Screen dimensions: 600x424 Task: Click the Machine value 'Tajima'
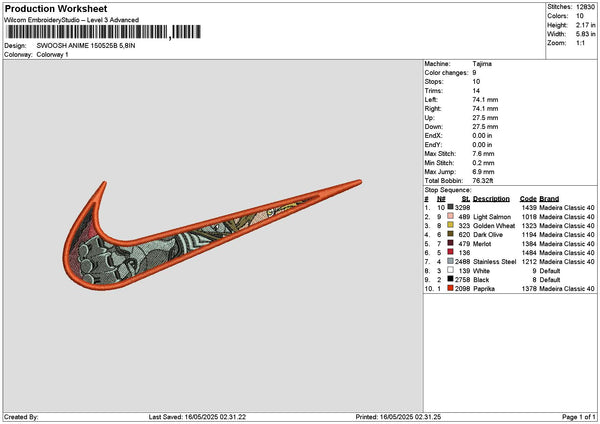[x=482, y=64]
